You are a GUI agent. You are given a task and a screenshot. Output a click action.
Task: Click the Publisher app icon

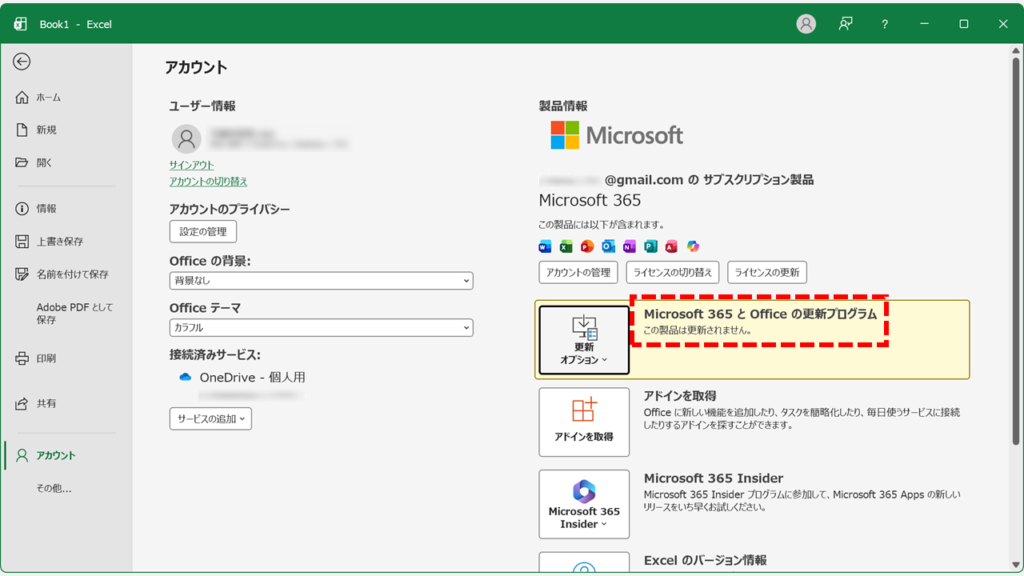point(650,246)
